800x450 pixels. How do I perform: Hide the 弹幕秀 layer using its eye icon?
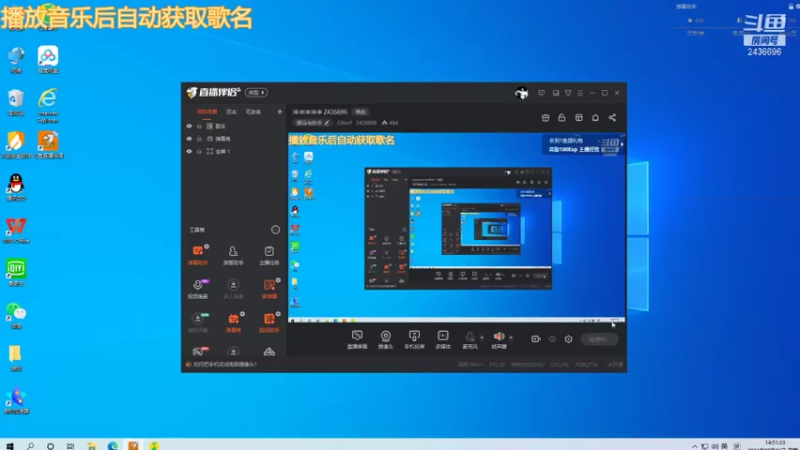tap(189, 139)
